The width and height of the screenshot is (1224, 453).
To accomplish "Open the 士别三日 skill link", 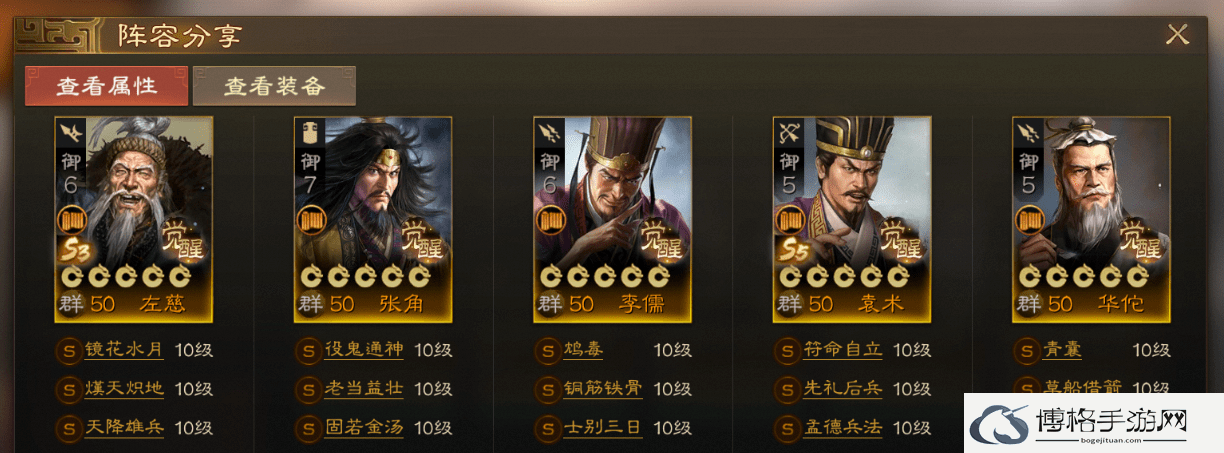I will pyautogui.click(x=603, y=427).
